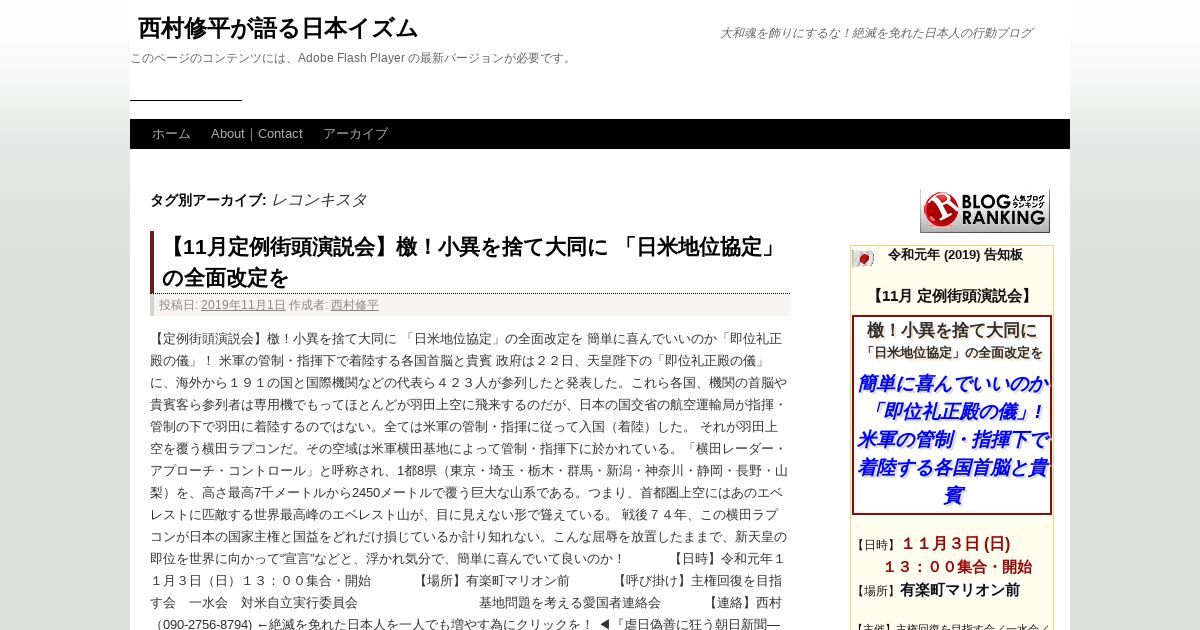
Task: Click the red-bordered sidebar announcement box
Action: click(952, 415)
